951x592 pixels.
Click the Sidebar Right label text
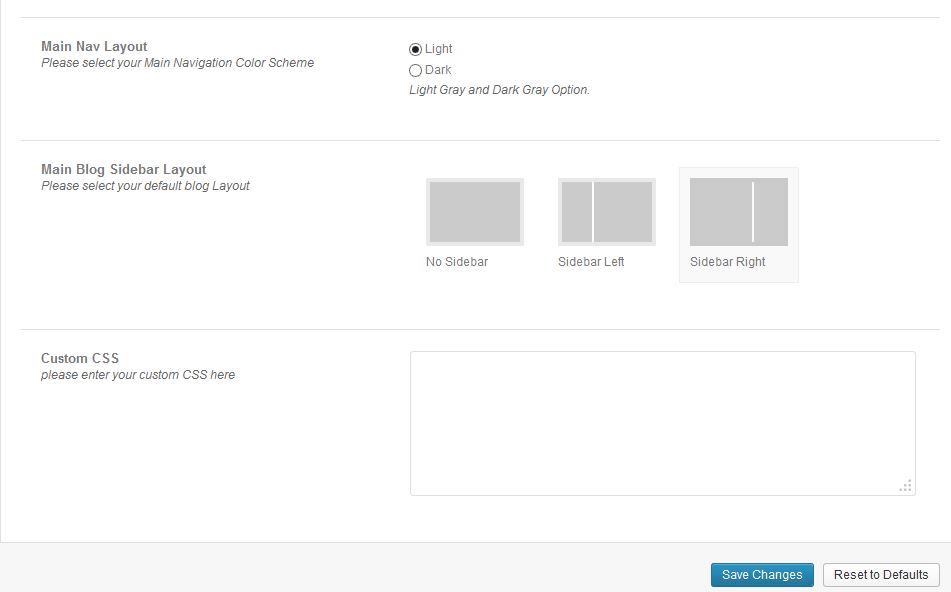pos(727,261)
